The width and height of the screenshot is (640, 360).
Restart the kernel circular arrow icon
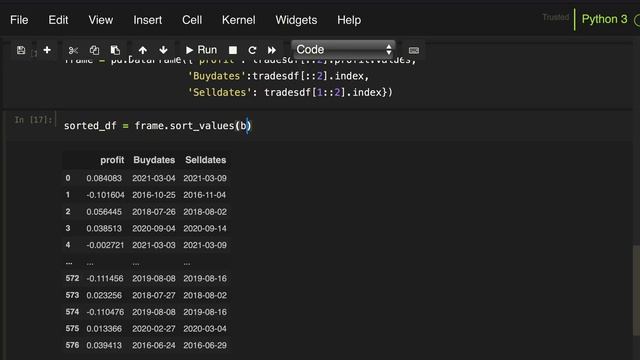point(252,50)
